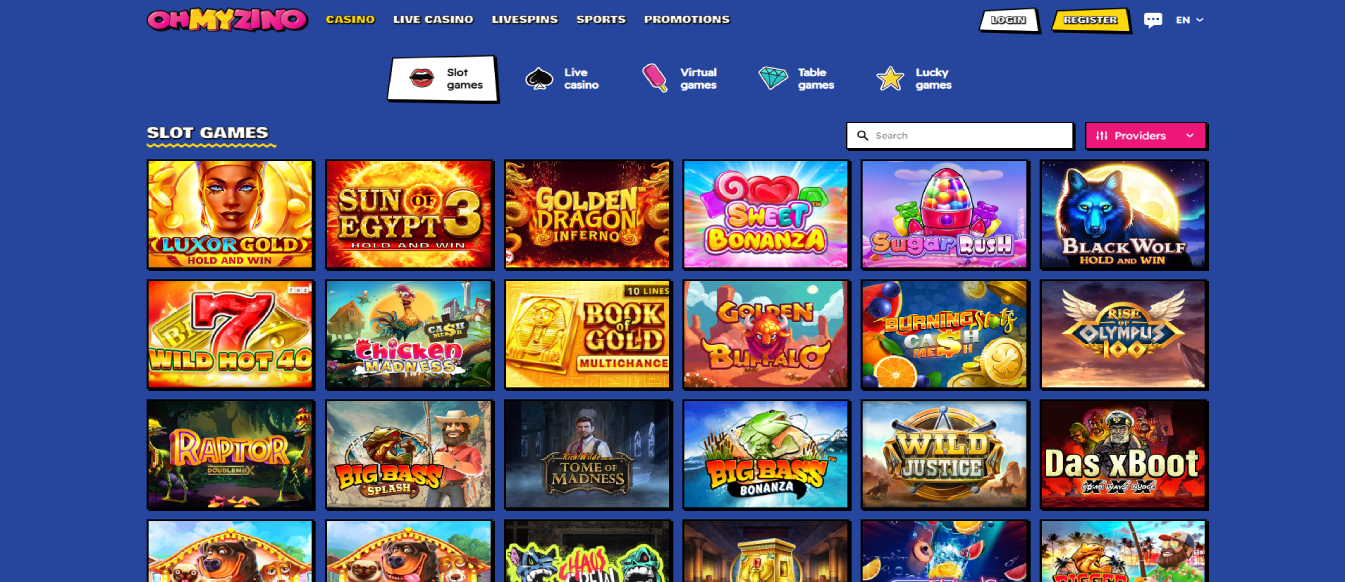Image resolution: width=1345 pixels, height=582 pixels.
Task: Select the spade Live casino icon
Action: 539,79
